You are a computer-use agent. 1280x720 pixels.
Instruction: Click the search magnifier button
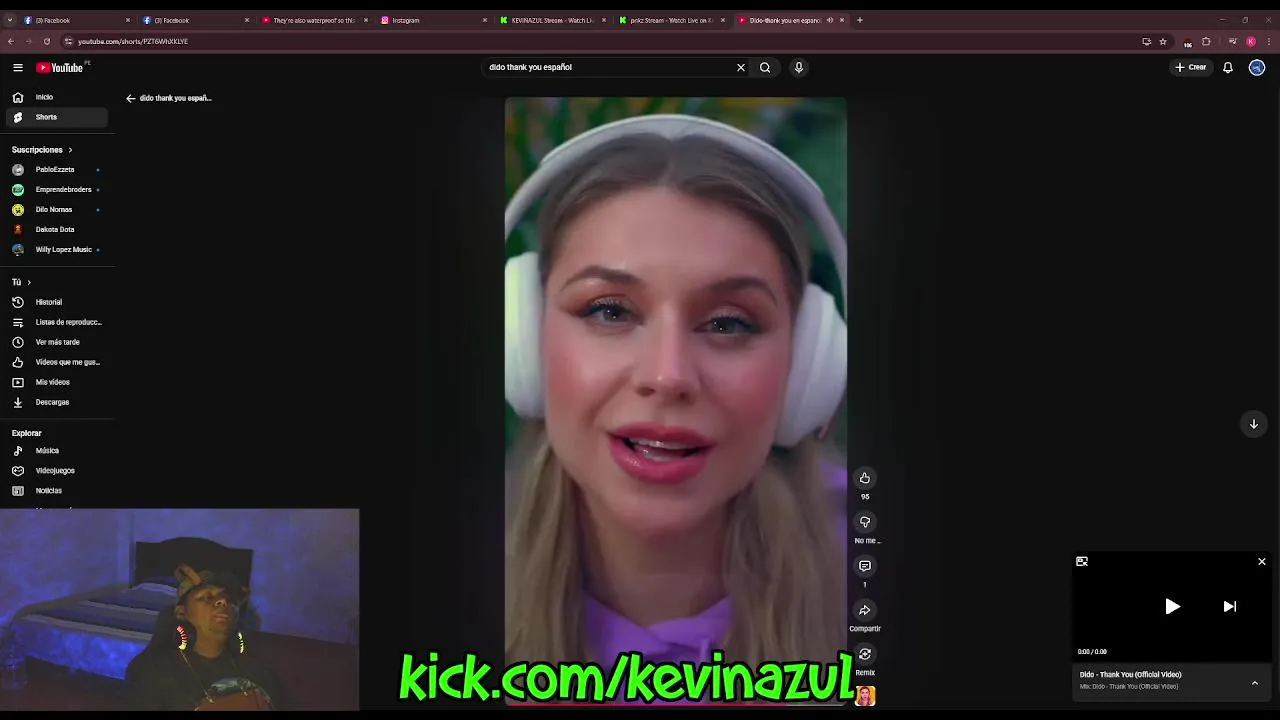(765, 67)
